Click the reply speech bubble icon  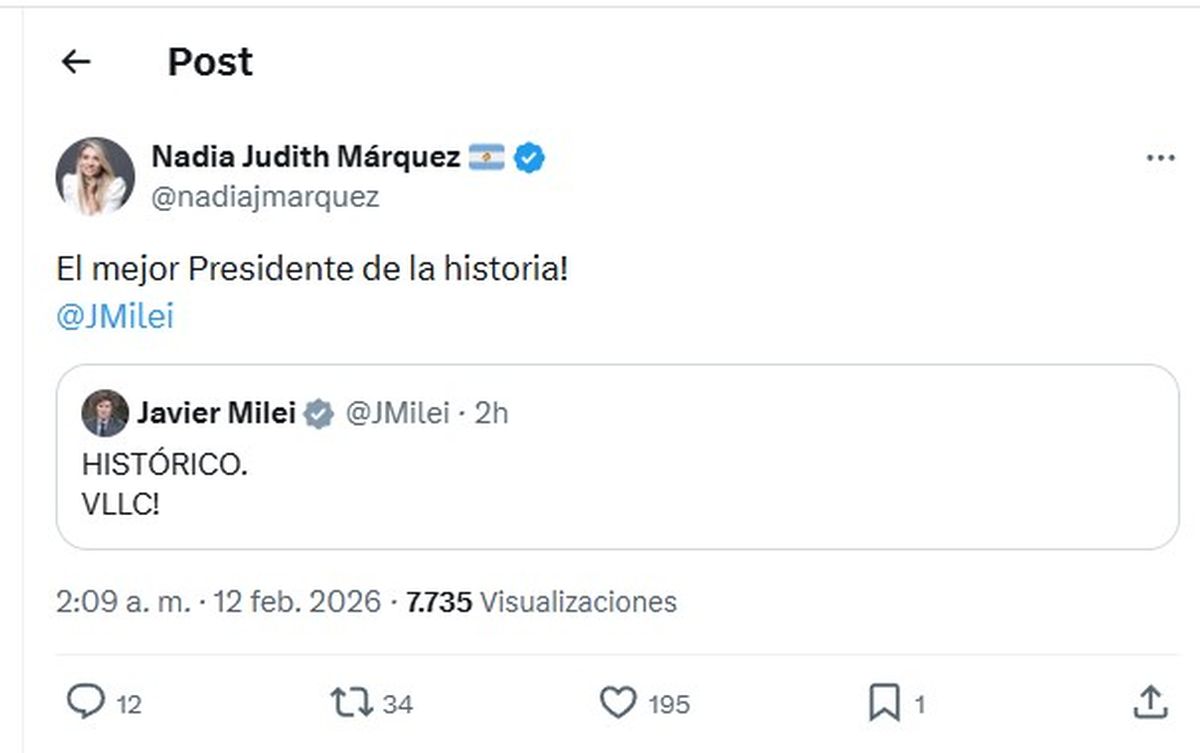click(85, 702)
